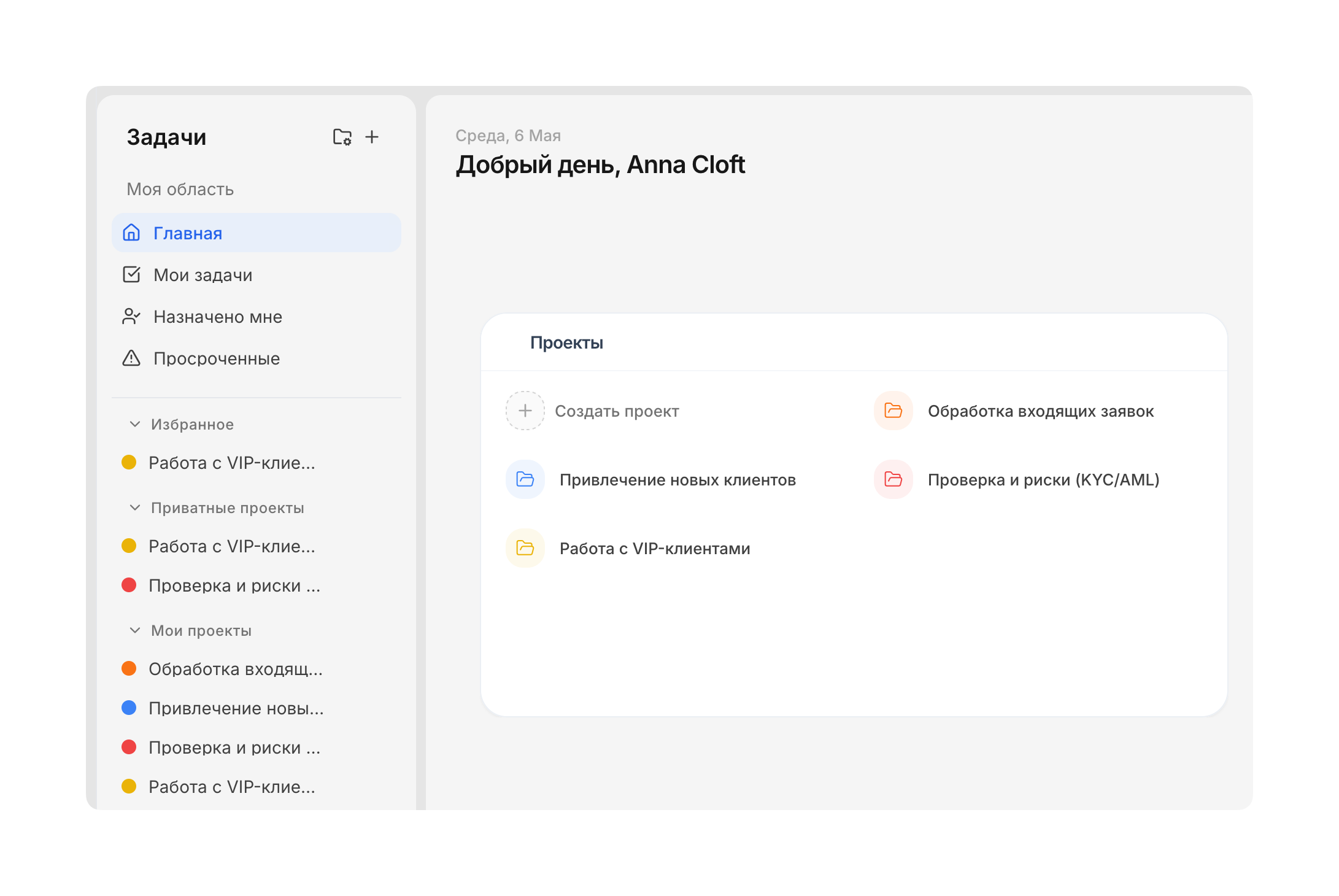Open Привлечение новы... under Мои проекты
This screenshot has height=896, width=1339.
tap(257, 708)
